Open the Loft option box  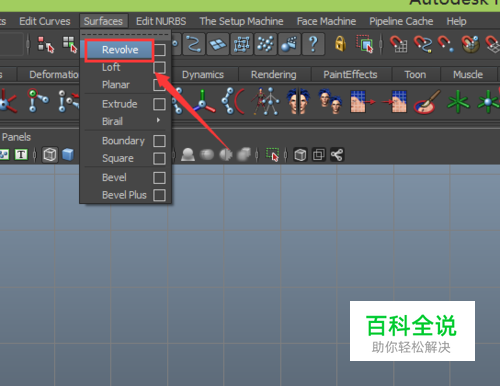(x=160, y=67)
